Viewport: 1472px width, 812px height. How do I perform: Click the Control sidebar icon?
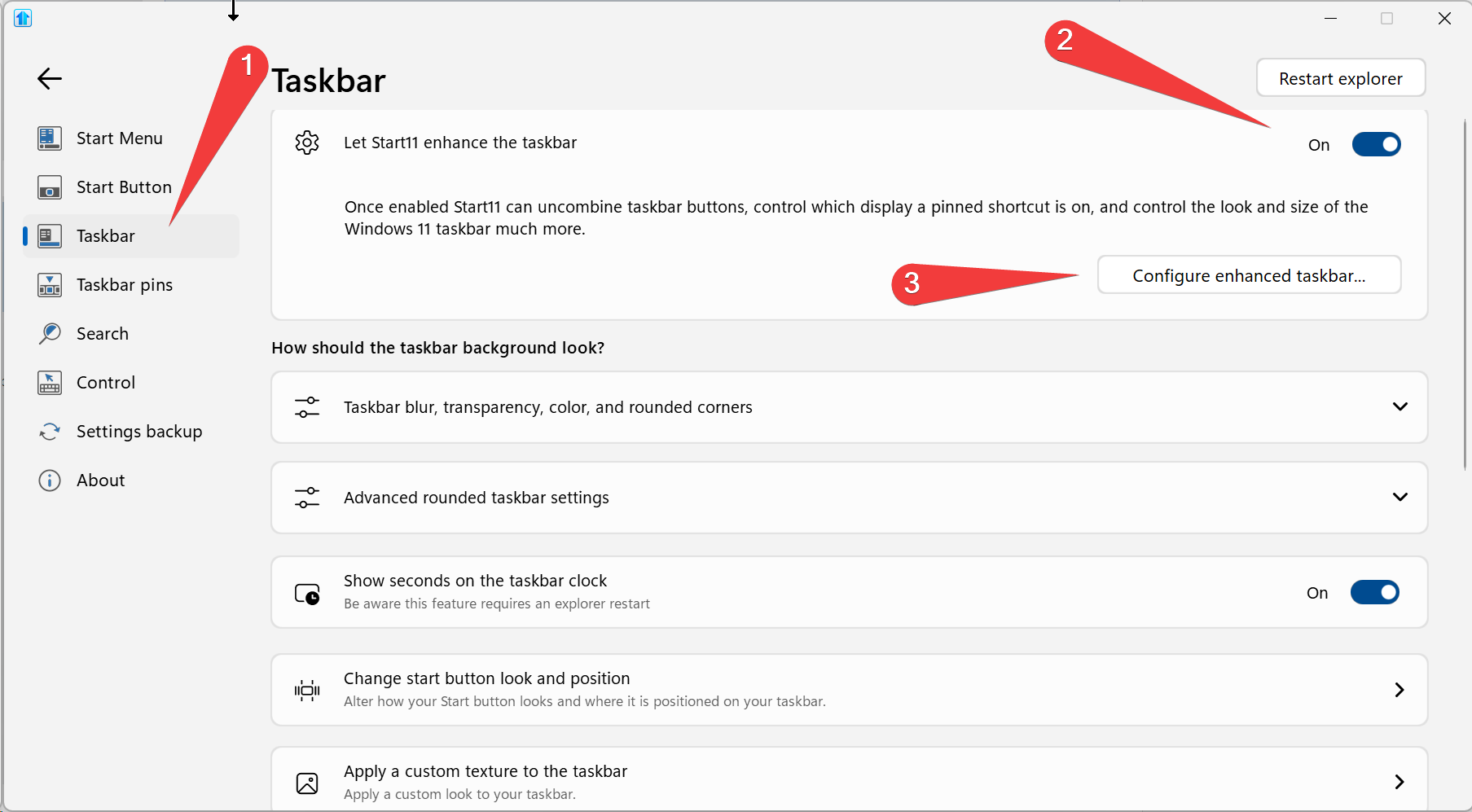click(x=50, y=383)
